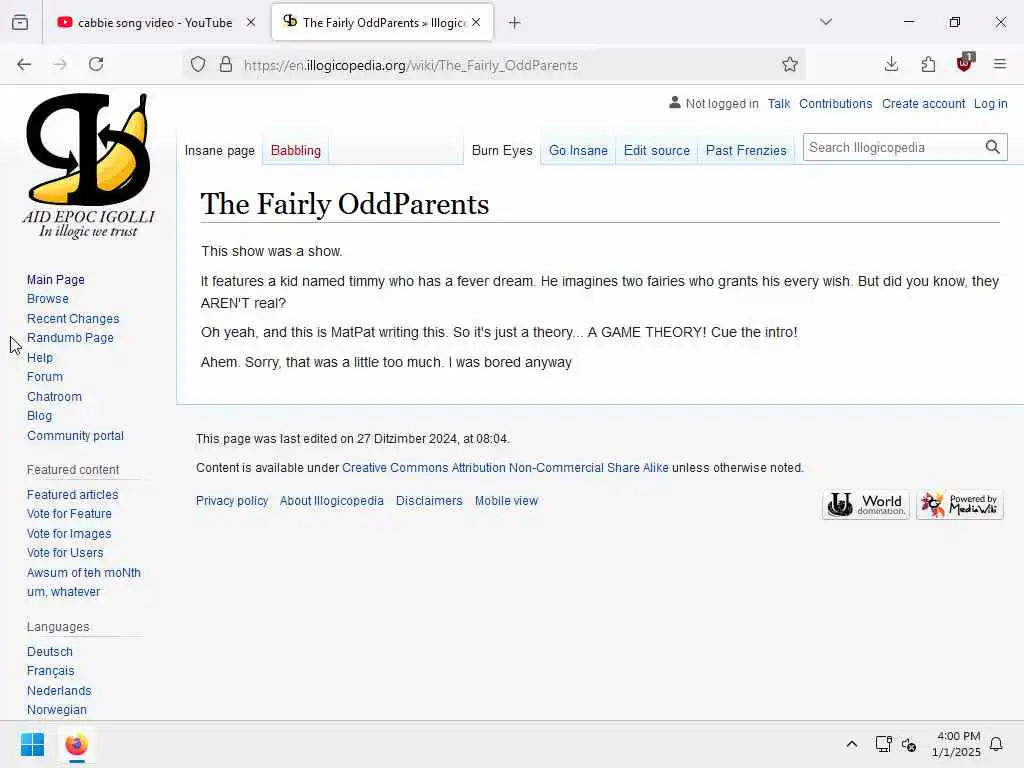Open the Firefox downloads panel

pyautogui.click(x=891, y=64)
